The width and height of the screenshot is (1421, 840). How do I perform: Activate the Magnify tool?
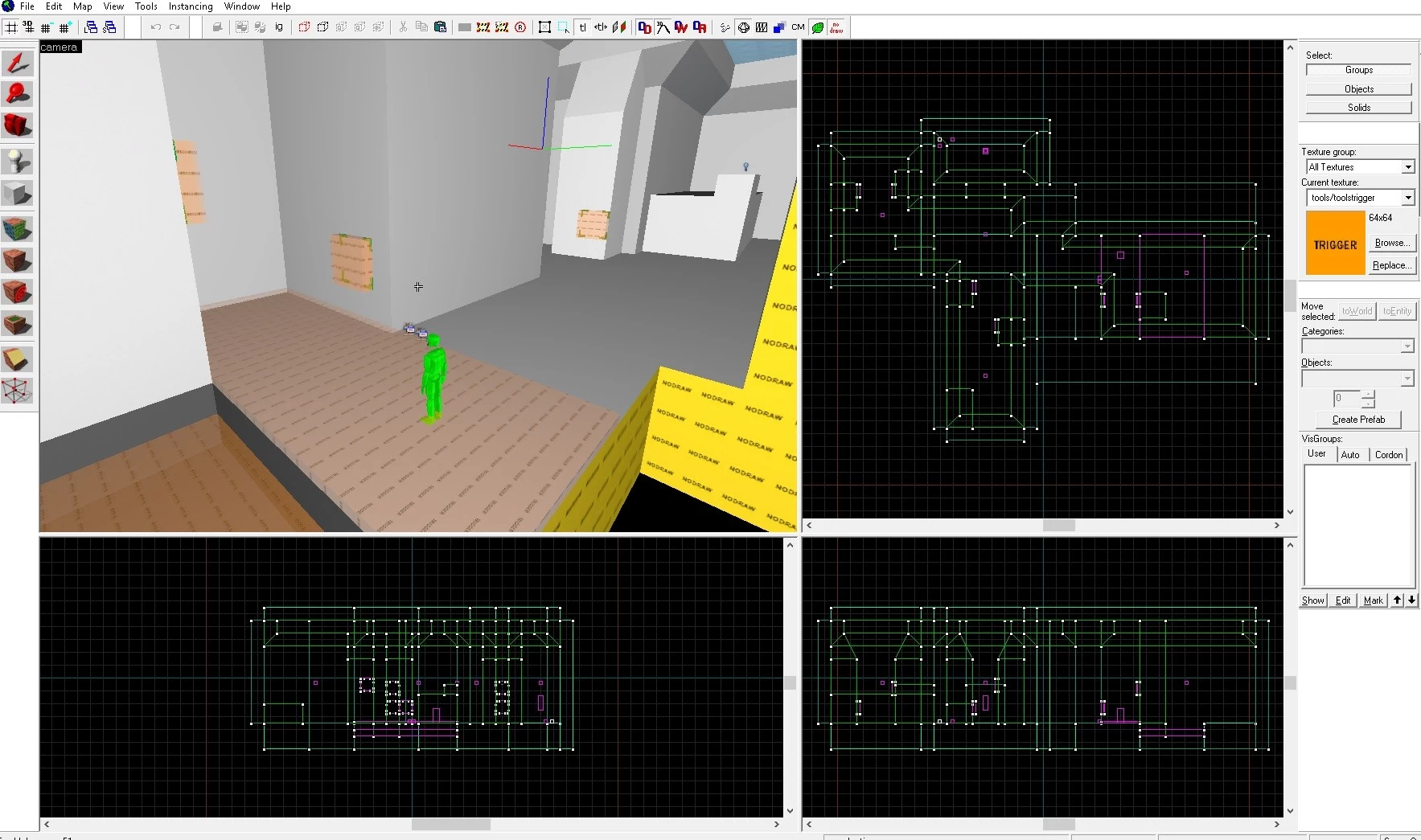[x=17, y=94]
